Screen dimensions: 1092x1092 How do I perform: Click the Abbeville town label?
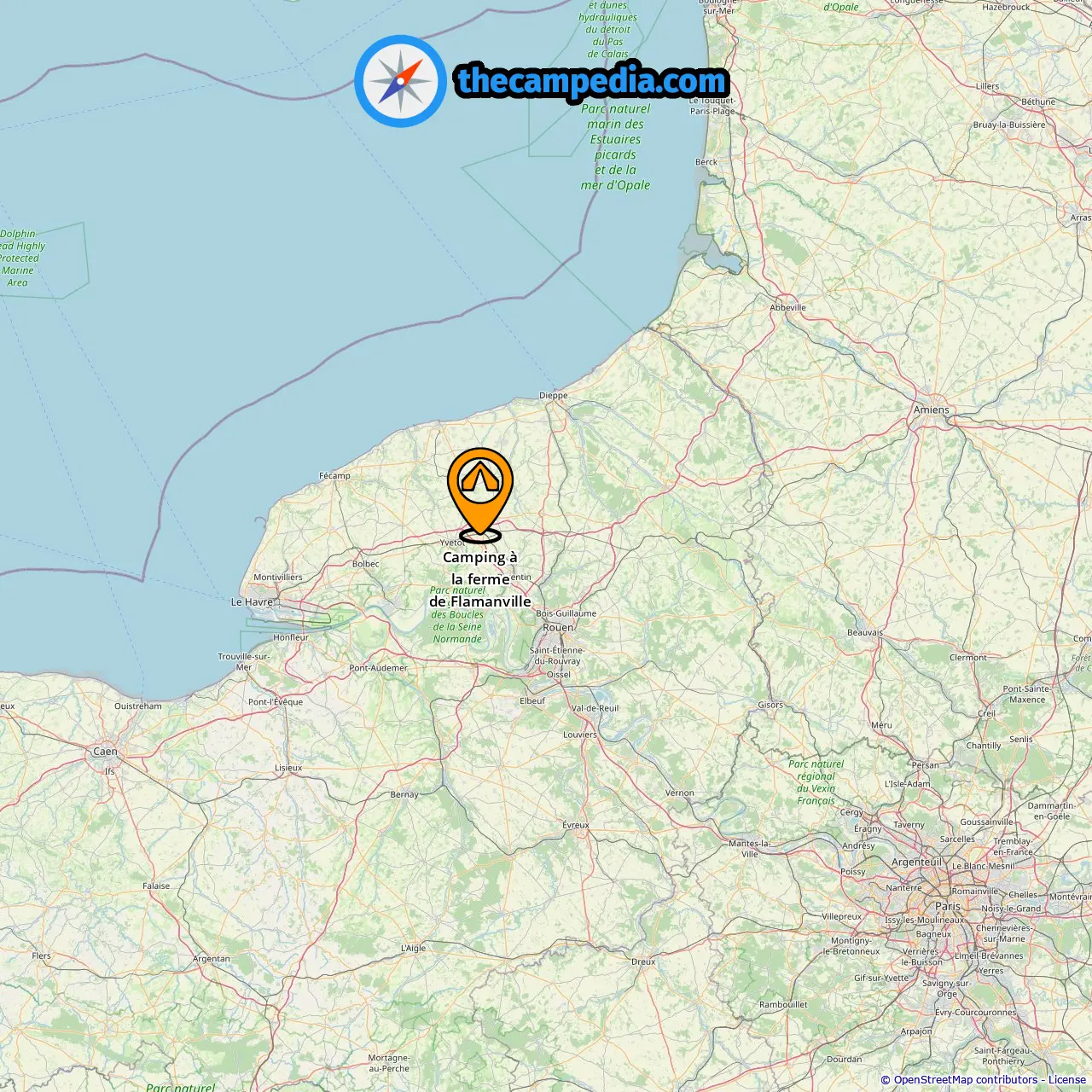tap(787, 308)
